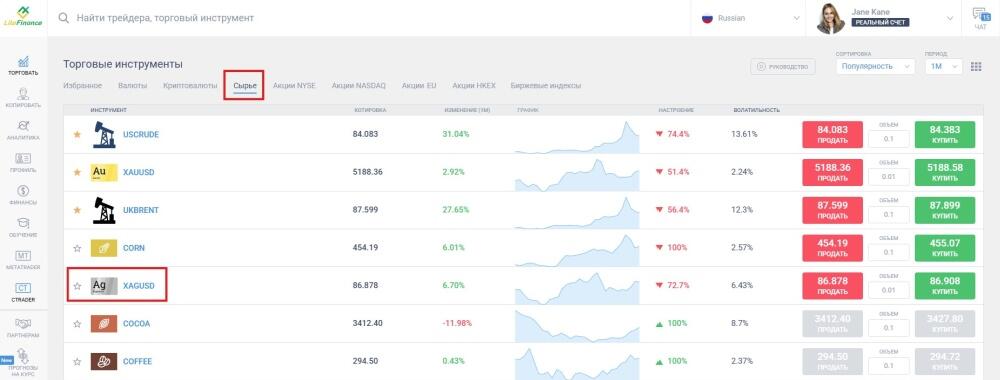
Task: Click the Руководство guide button
Action: 783,66
